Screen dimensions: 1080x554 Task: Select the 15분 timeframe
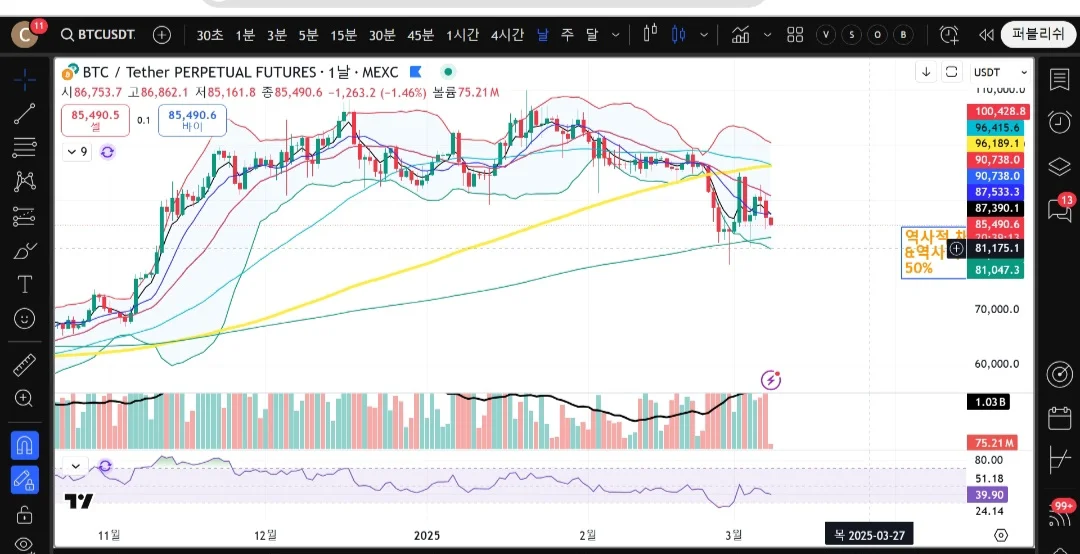[x=343, y=34]
